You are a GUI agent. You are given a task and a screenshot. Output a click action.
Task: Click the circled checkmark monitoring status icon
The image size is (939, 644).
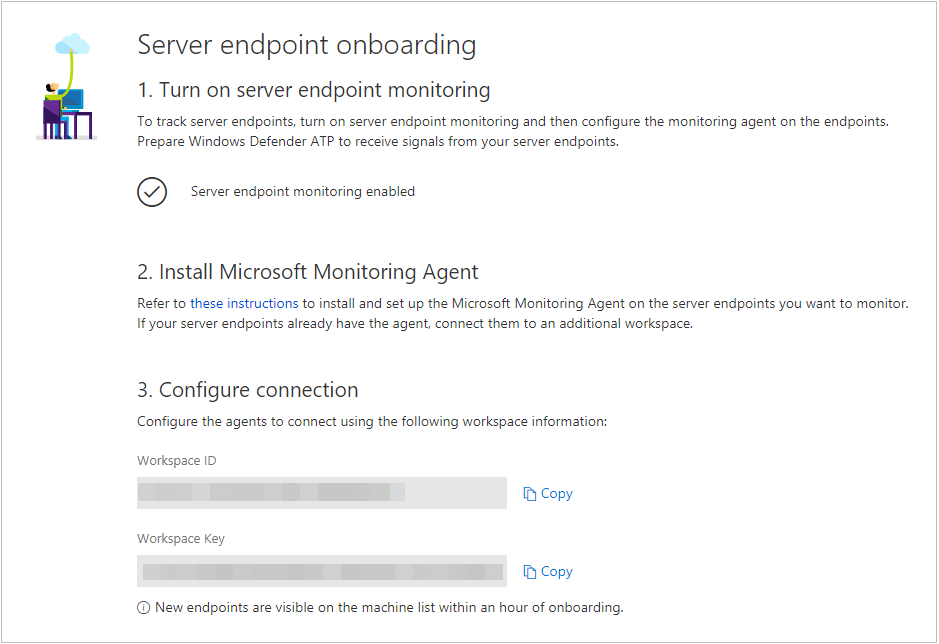pyautogui.click(x=152, y=192)
